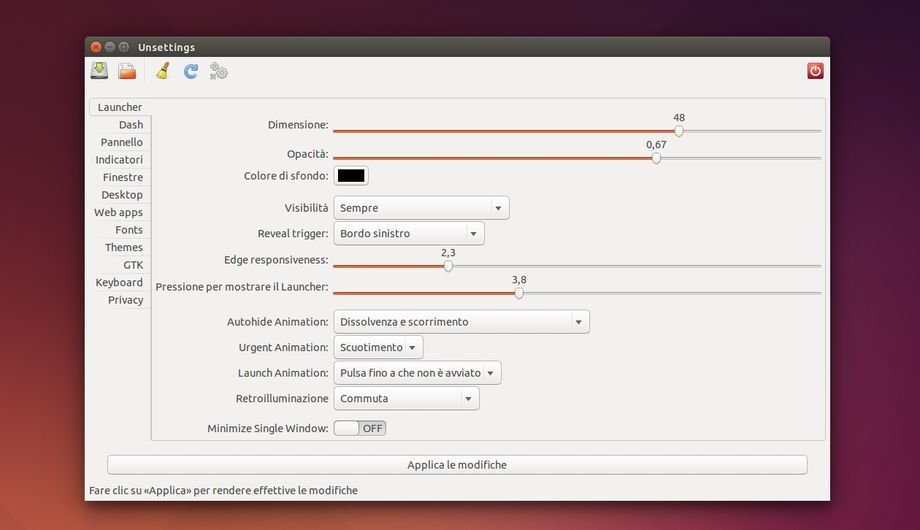Expand the Autohide Animation dropdown

click(x=461, y=322)
